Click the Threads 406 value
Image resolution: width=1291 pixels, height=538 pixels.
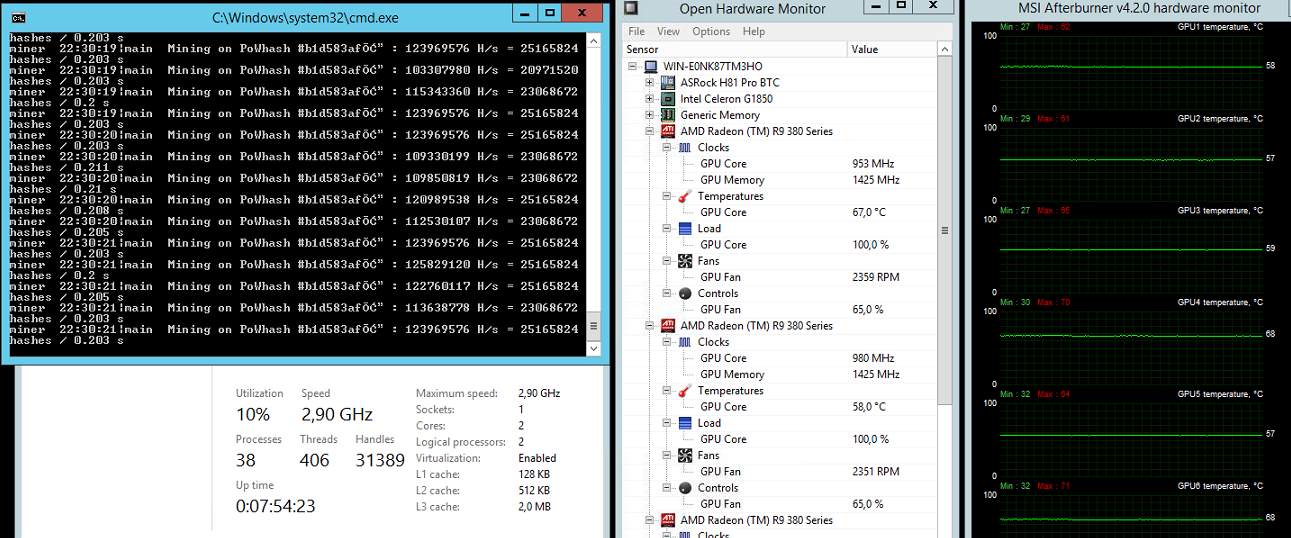[314, 460]
